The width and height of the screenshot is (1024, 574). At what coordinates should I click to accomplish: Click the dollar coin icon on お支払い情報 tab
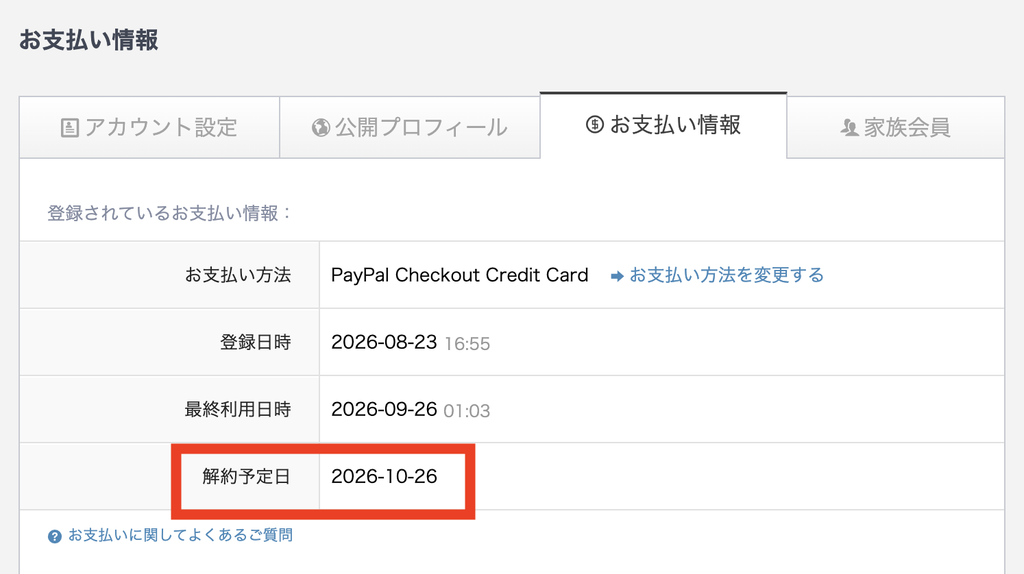594,124
